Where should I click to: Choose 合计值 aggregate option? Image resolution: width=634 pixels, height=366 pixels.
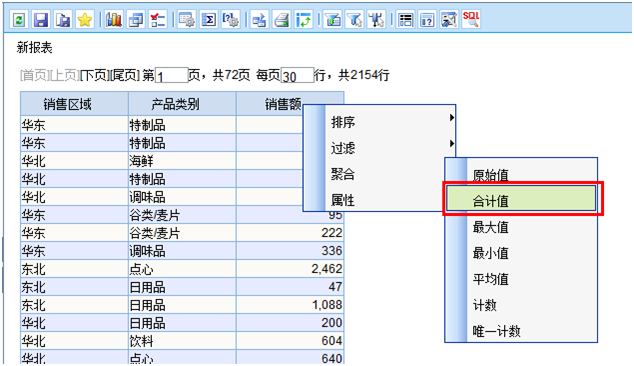(521, 198)
